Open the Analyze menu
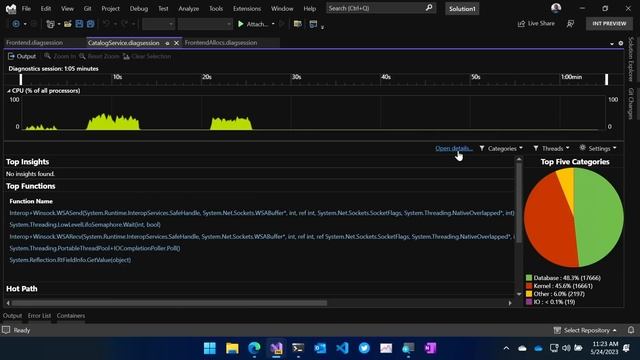640x360 pixels. pos(189,8)
